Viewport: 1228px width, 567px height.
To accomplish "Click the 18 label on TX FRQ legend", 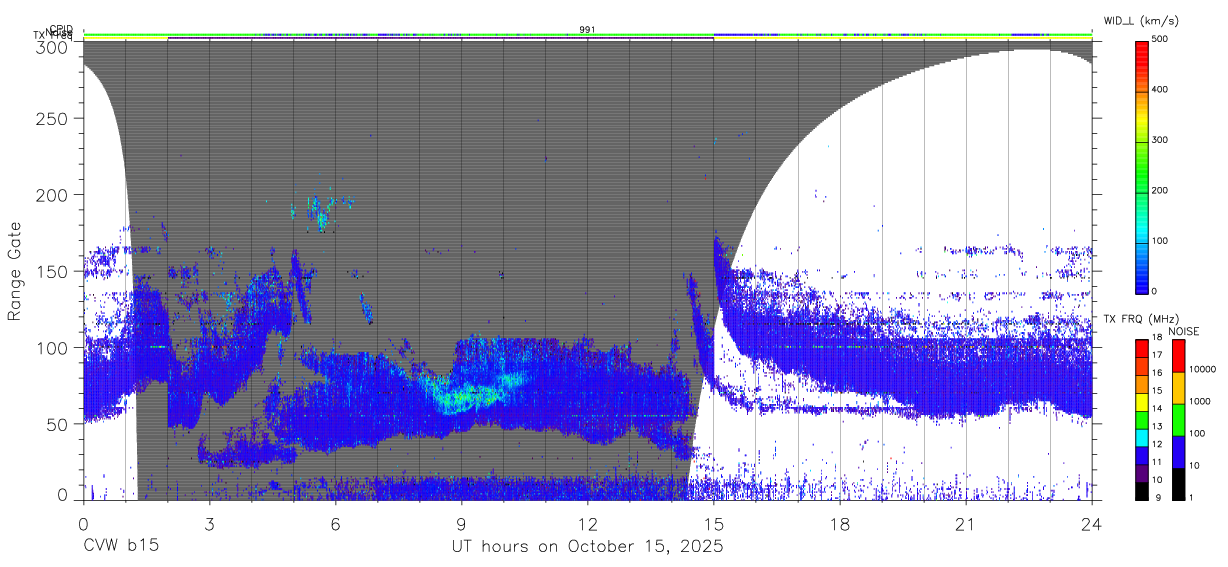I will coord(1156,337).
